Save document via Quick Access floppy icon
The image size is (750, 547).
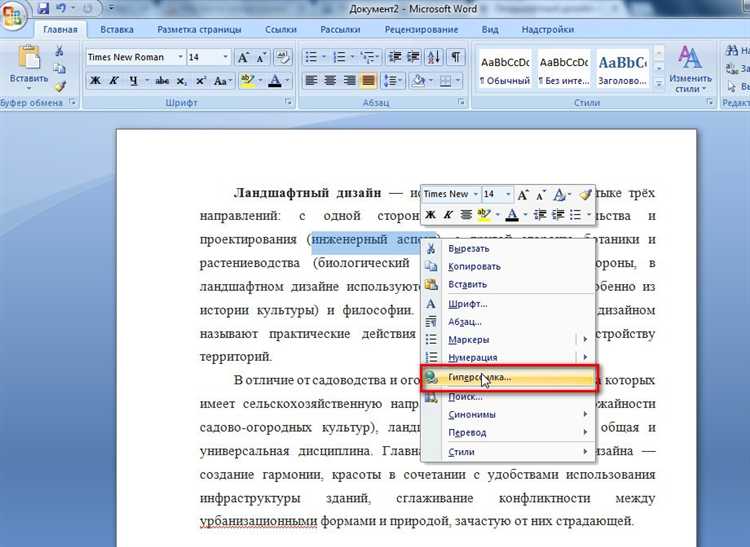click(44, 8)
